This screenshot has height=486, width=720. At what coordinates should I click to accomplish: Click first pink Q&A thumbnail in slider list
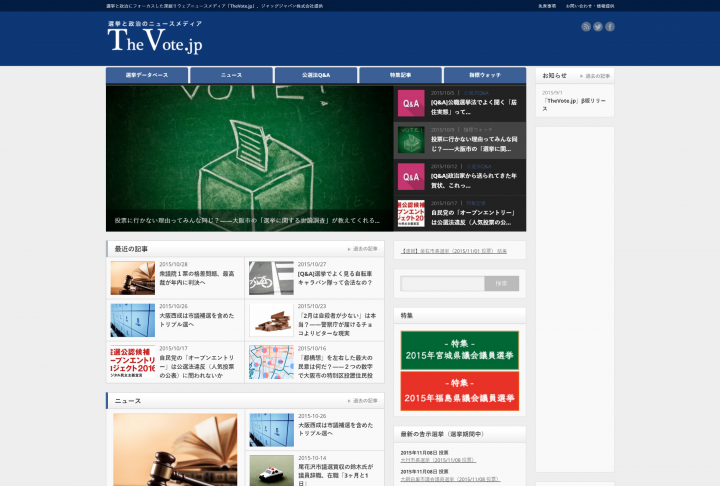coord(411,103)
